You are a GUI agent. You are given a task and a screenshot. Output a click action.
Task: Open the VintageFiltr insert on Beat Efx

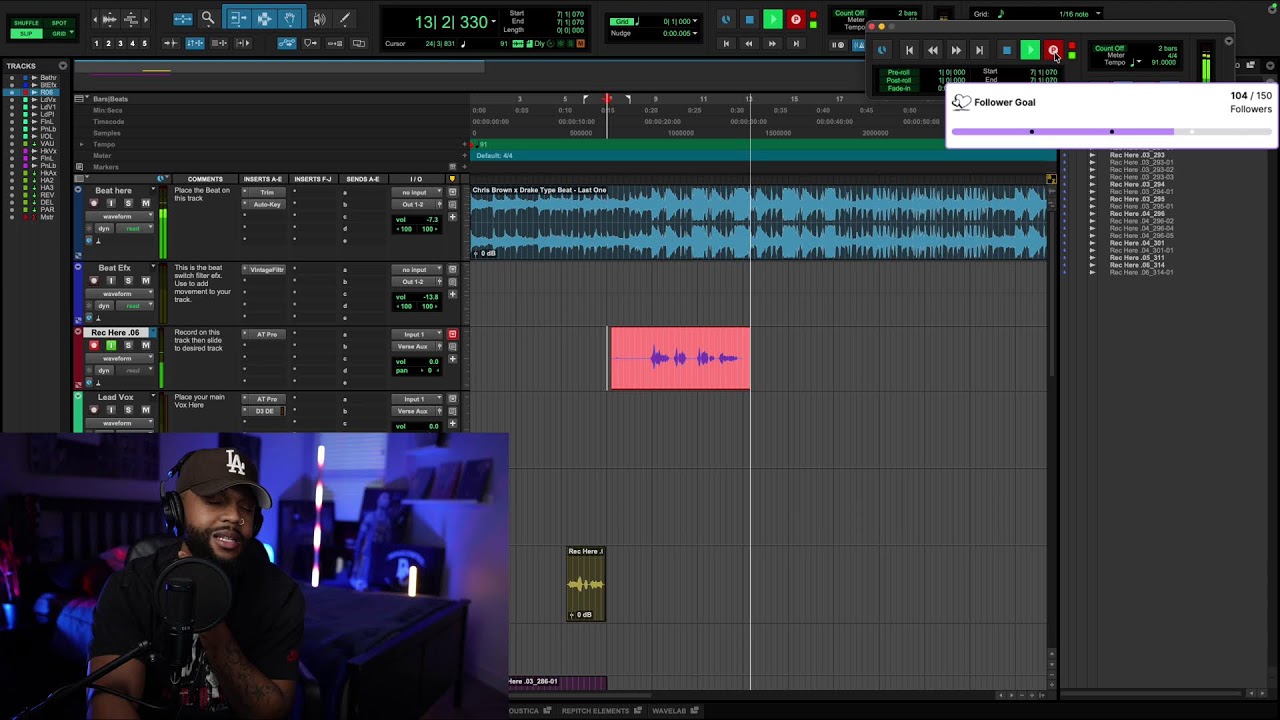click(x=267, y=270)
